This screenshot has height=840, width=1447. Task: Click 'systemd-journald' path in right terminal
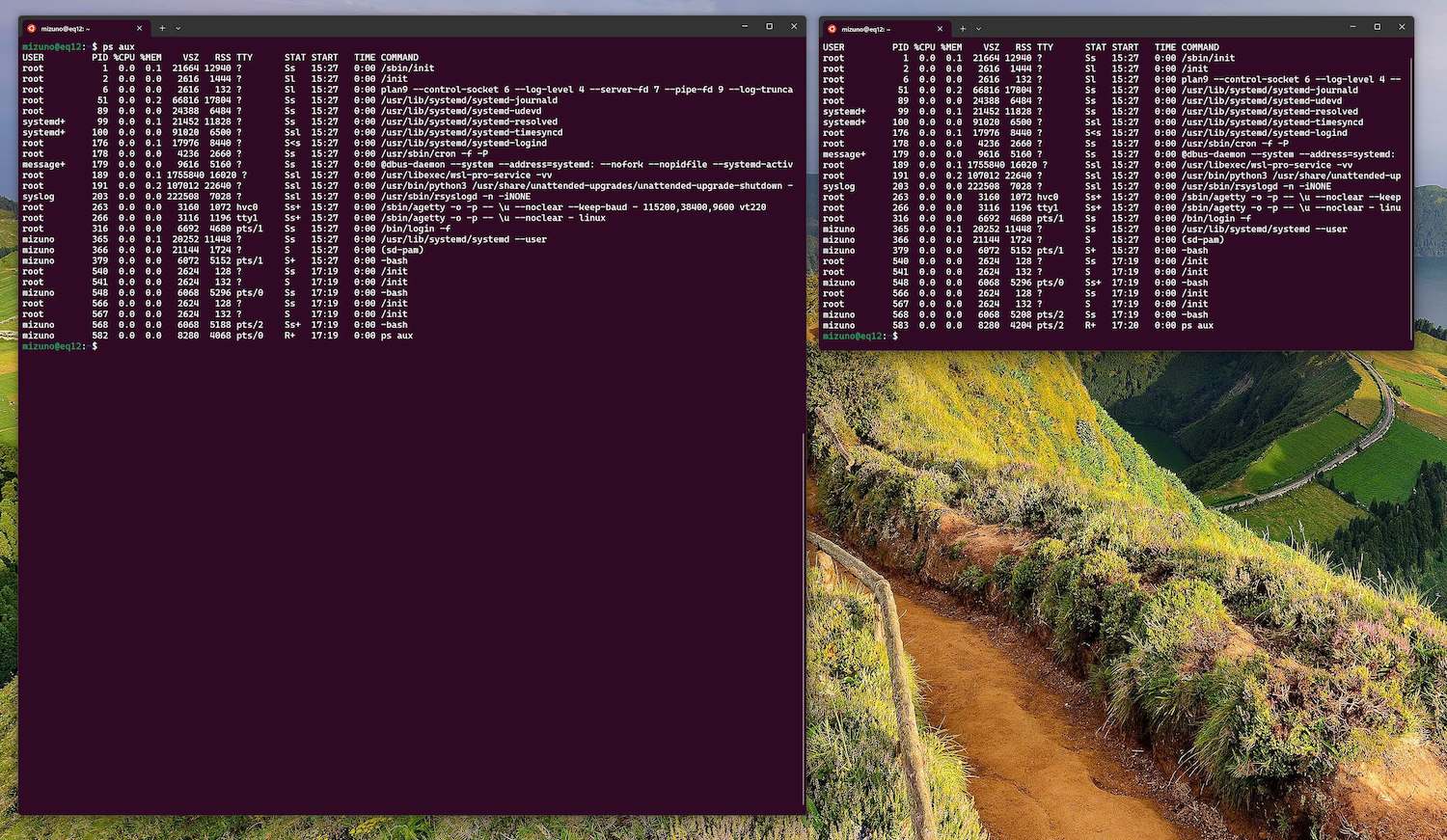point(1270,90)
